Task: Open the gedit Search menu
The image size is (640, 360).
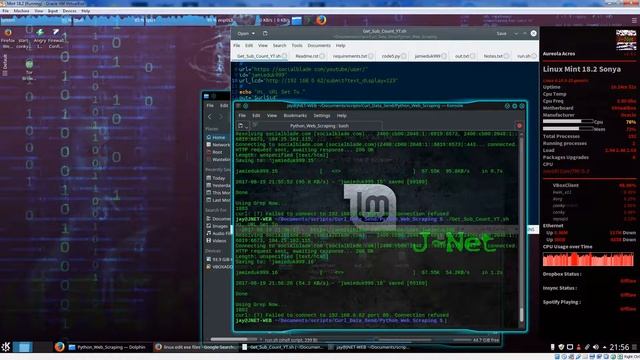Action: (x=280, y=45)
